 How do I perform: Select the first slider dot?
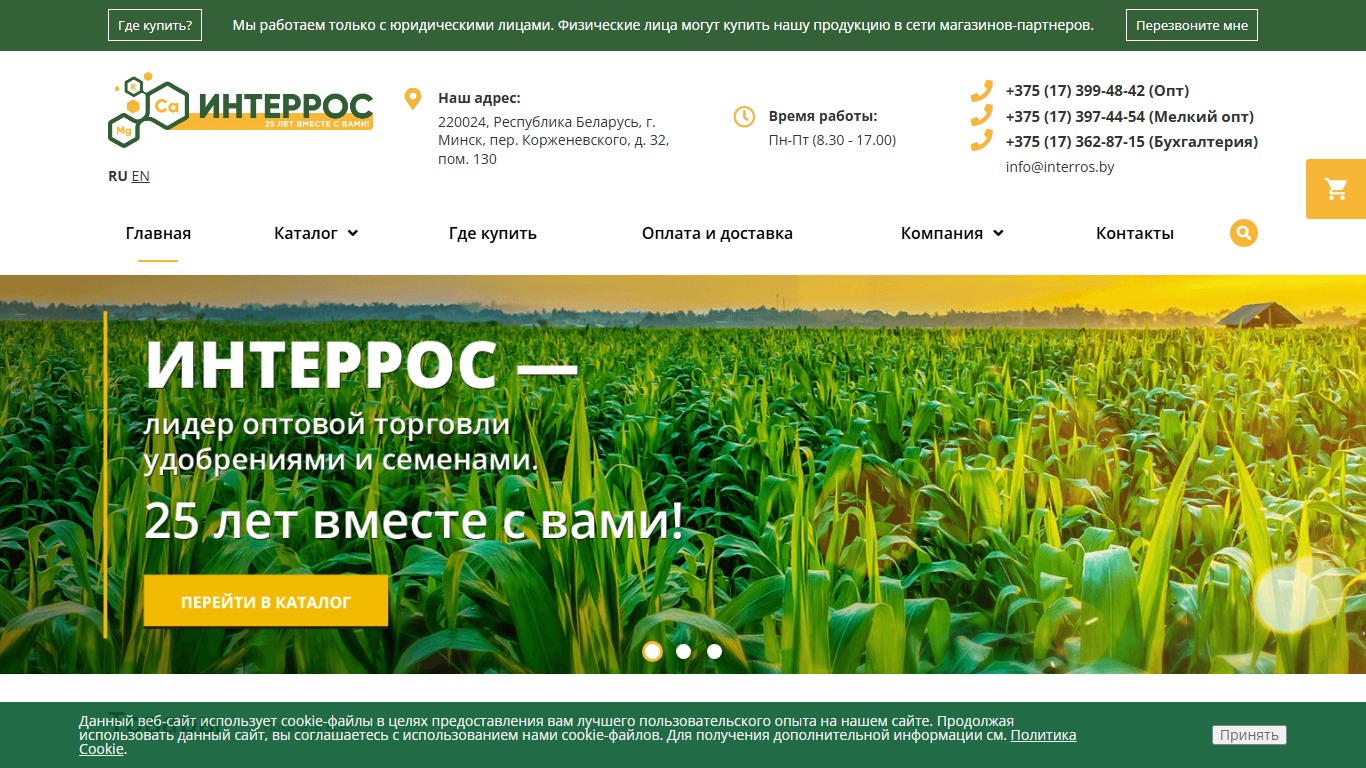(x=653, y=651)
